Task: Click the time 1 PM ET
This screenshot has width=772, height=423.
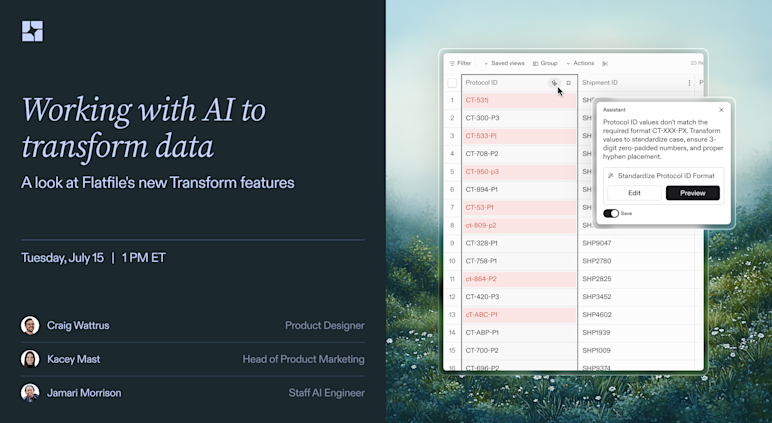Action: pyautogui.click(x=143, y=258)
